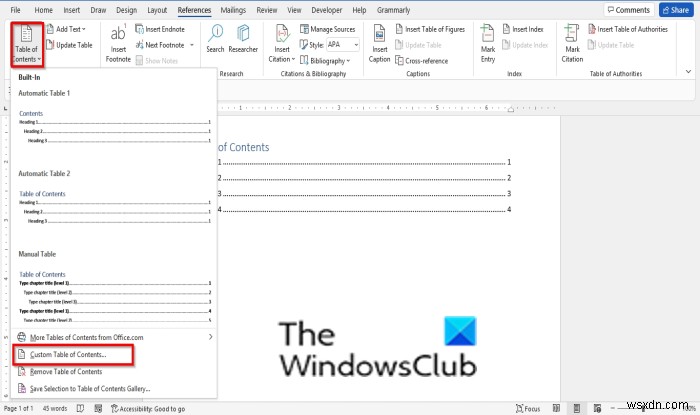Click Manage Sources

click(x=328, y=29)
